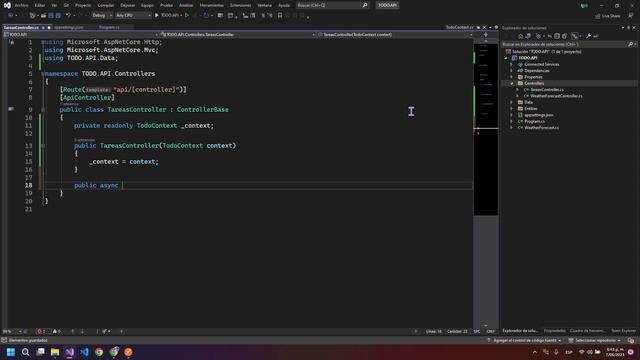This screenshot has width=640, height=360.
Task: Open the Depurar menu
Action: pyautogui.click(x=127, y=5)
